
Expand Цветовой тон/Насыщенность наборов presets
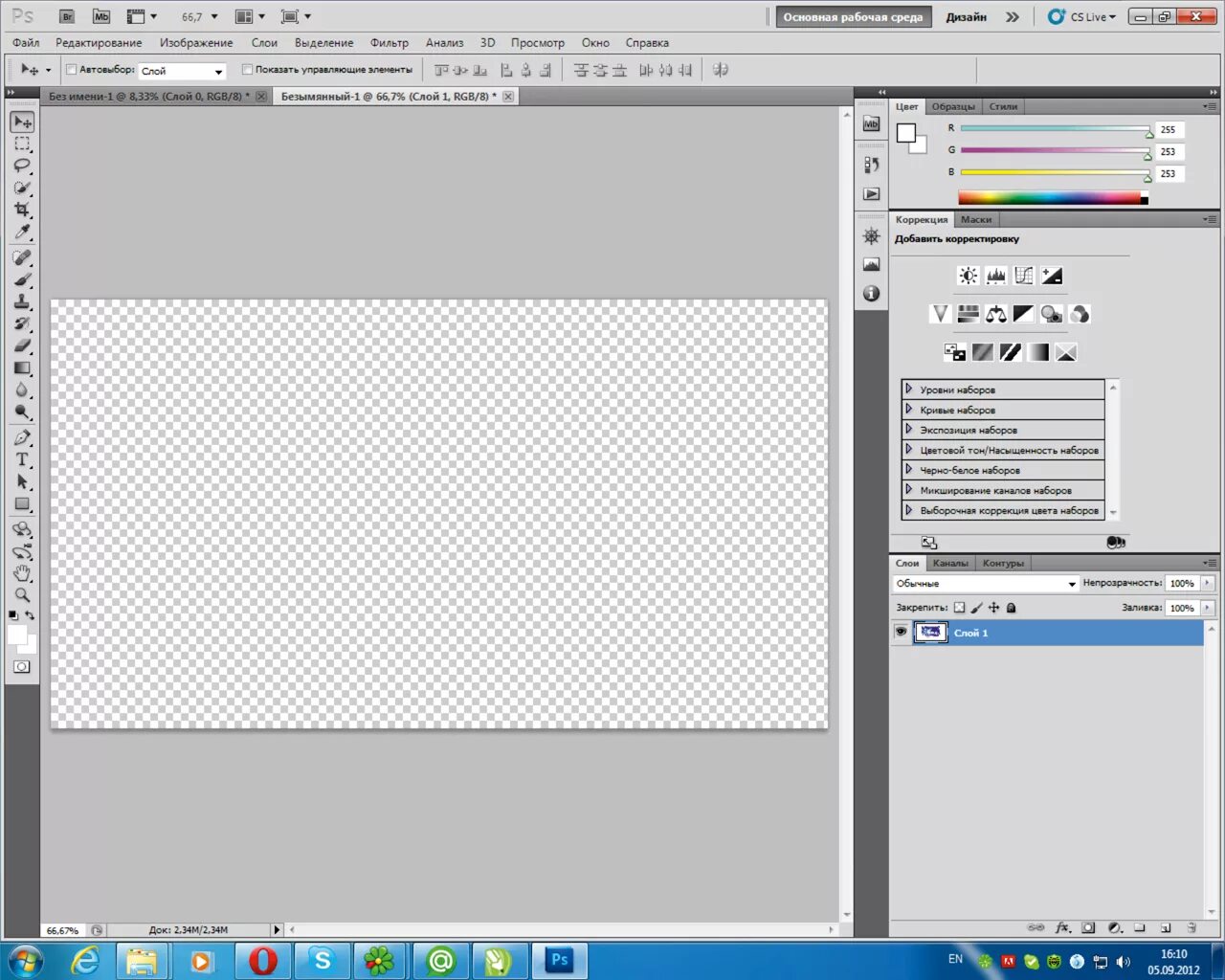click(x=909, y=450)
